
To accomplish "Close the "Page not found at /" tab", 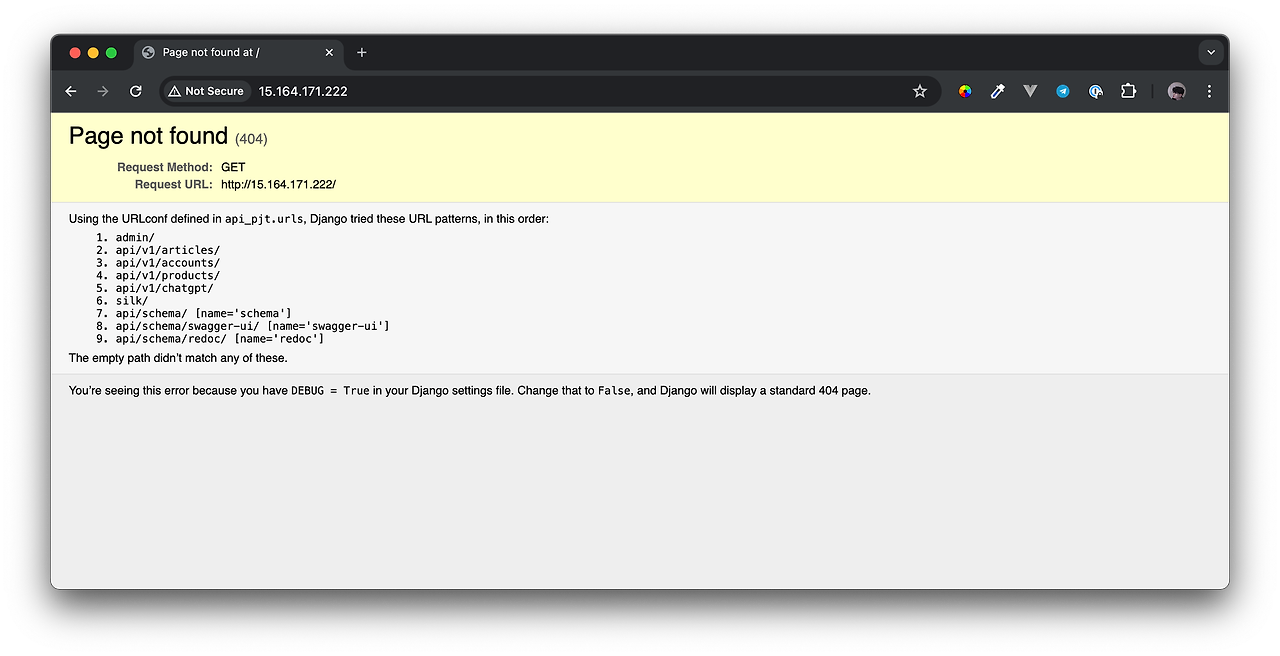I will click(329, 52).
